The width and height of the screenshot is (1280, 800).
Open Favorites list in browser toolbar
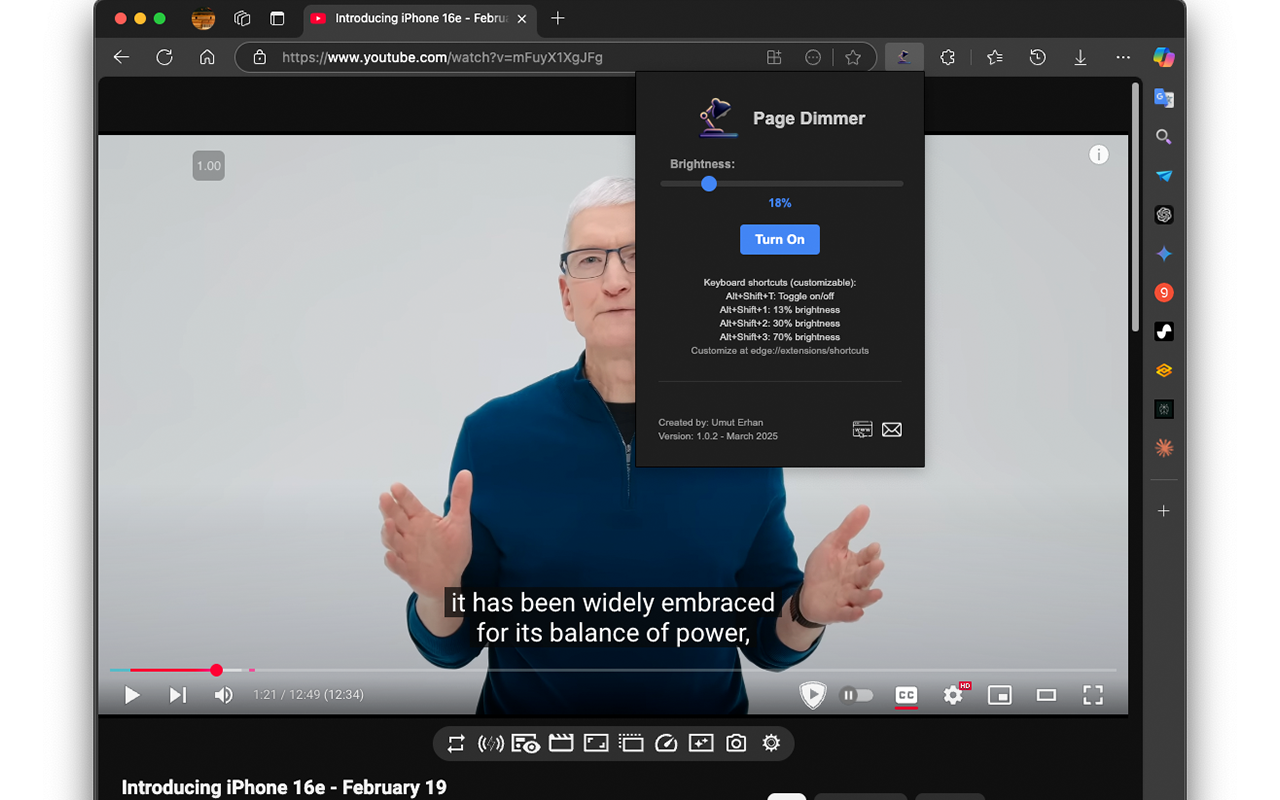click(994, 57)
